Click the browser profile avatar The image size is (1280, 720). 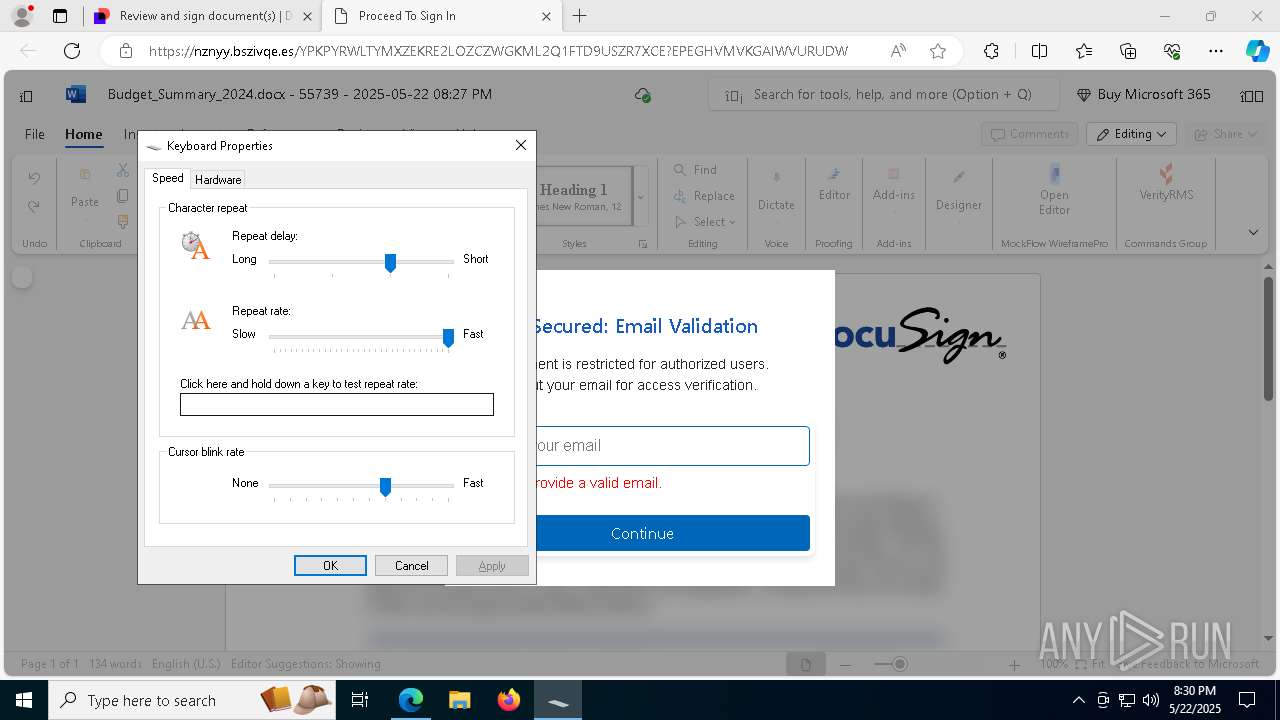(21, 16)
